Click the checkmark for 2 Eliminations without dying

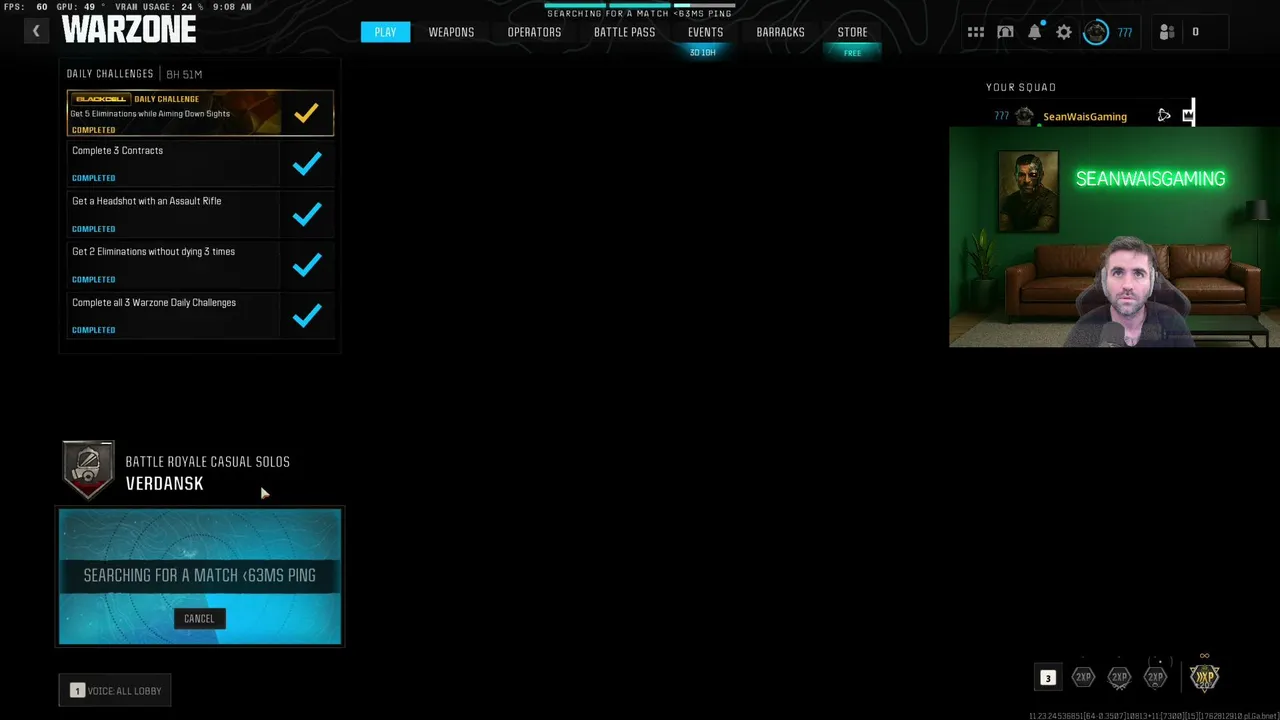point(306,265)
